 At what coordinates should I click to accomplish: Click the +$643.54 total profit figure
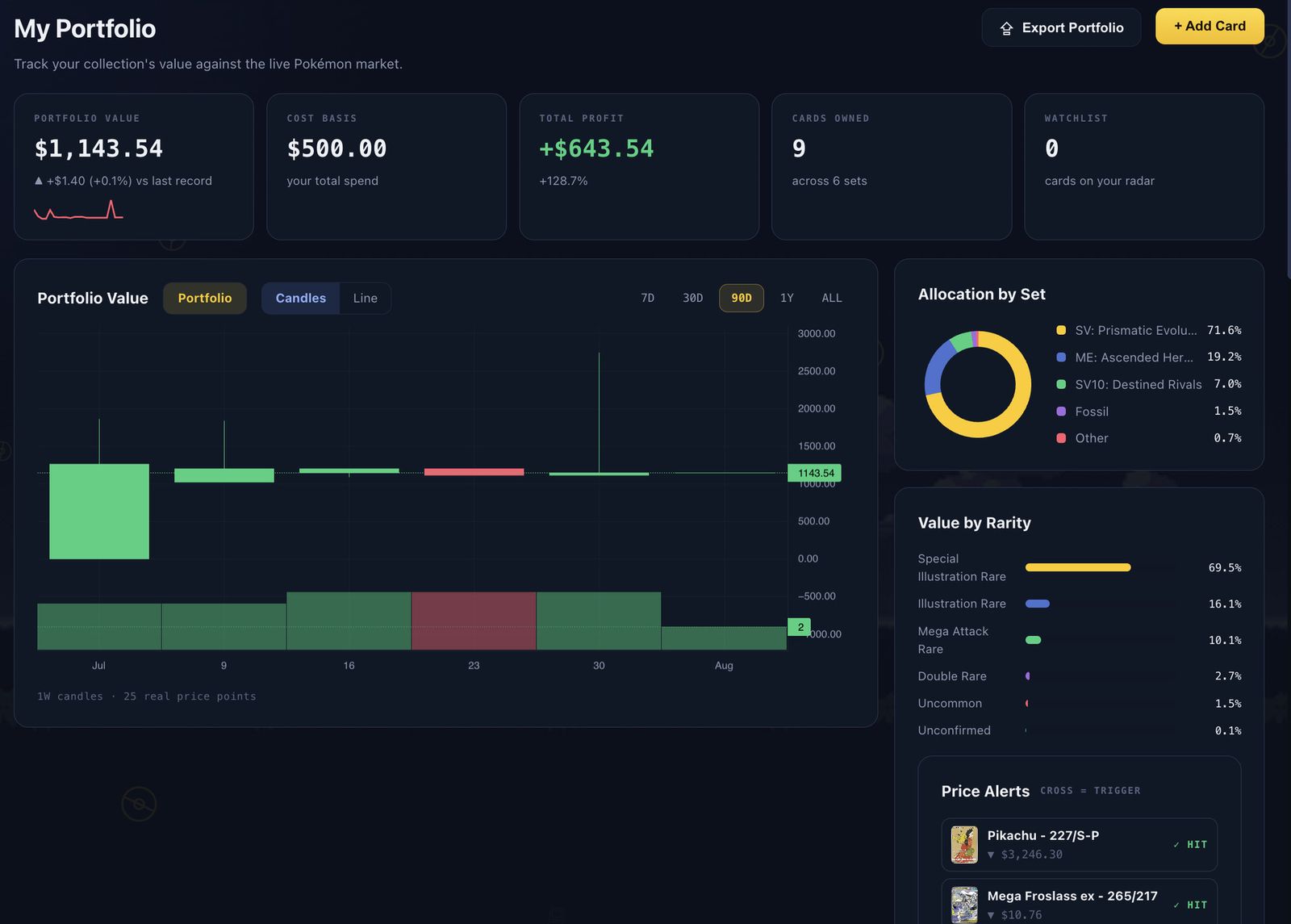pyautogui.click(x=596, y=148)
